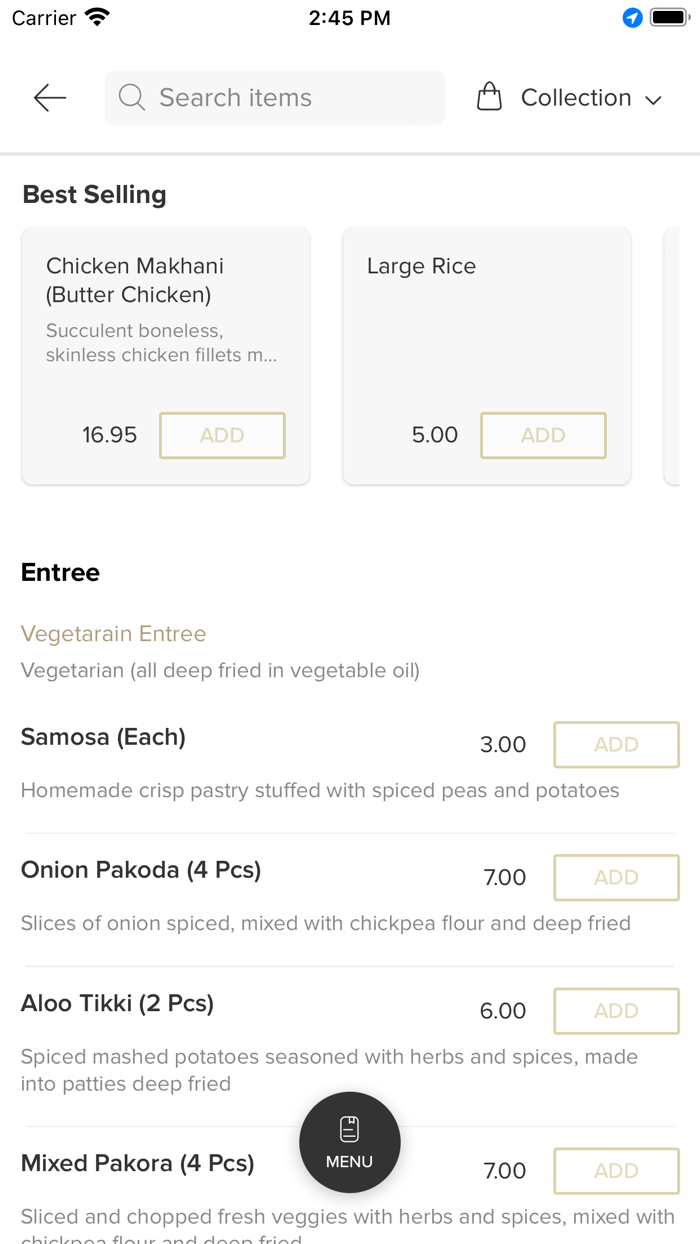Select the Vegetarain Entree category link
Screen dimensions: 700x1244
tap(113, 633)
